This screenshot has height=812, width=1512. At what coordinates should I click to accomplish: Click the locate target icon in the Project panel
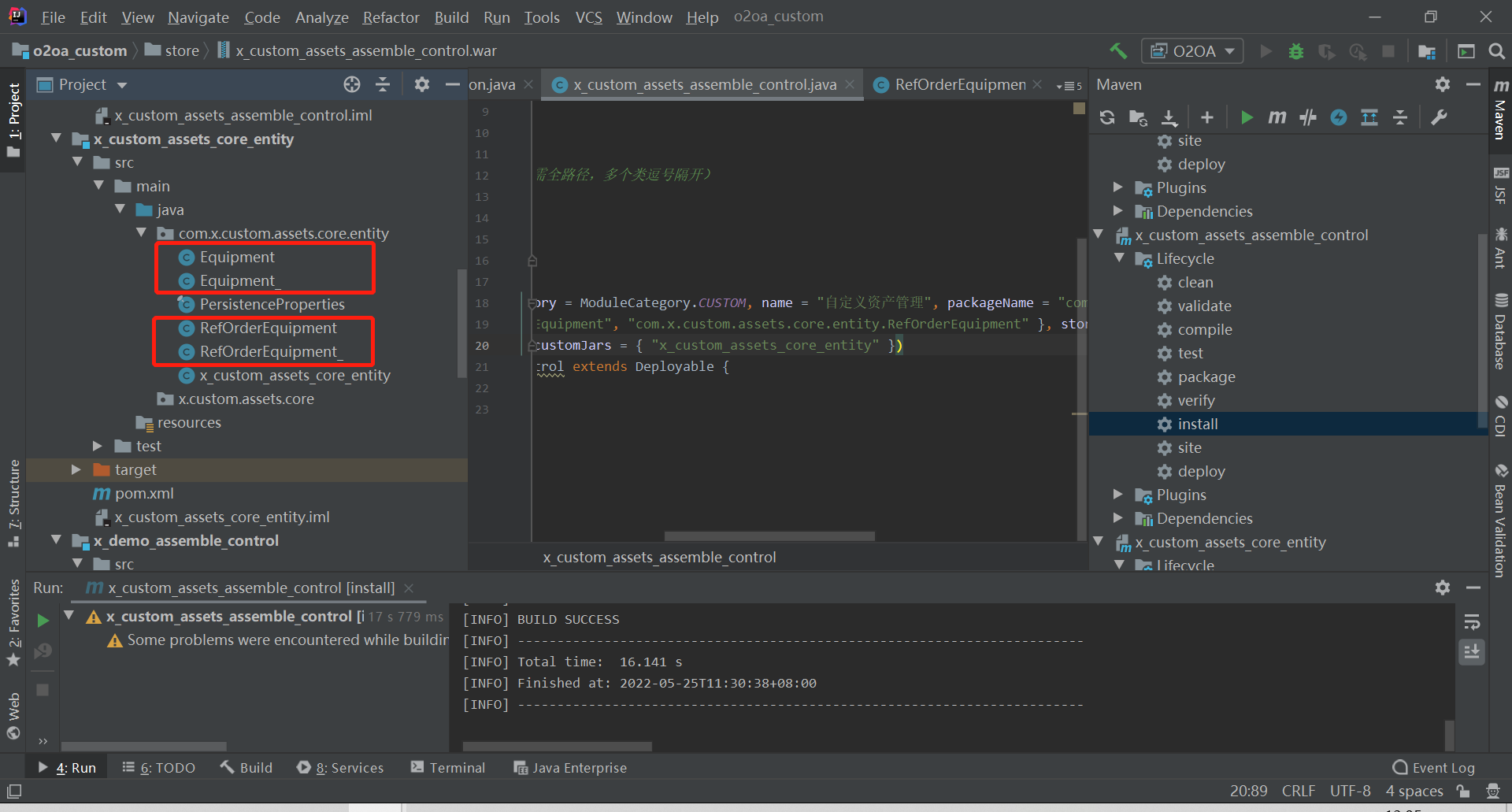351,84
